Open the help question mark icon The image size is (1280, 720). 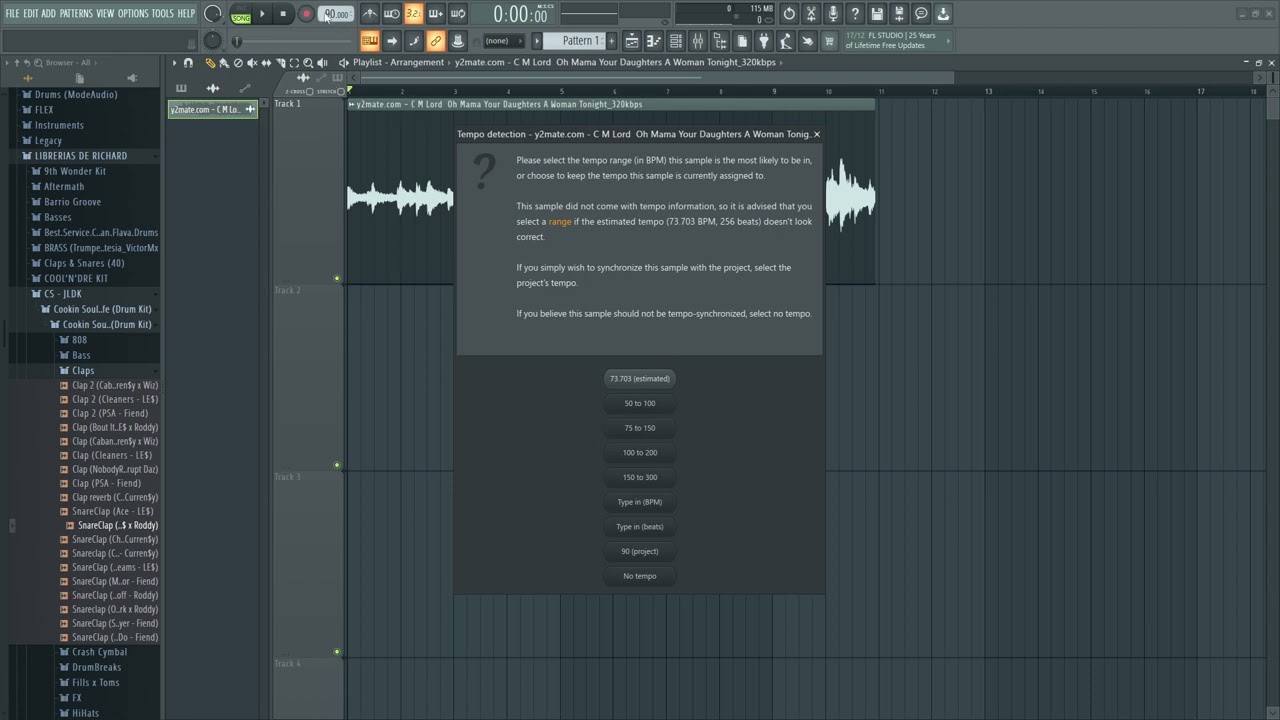tap(855, 14)
